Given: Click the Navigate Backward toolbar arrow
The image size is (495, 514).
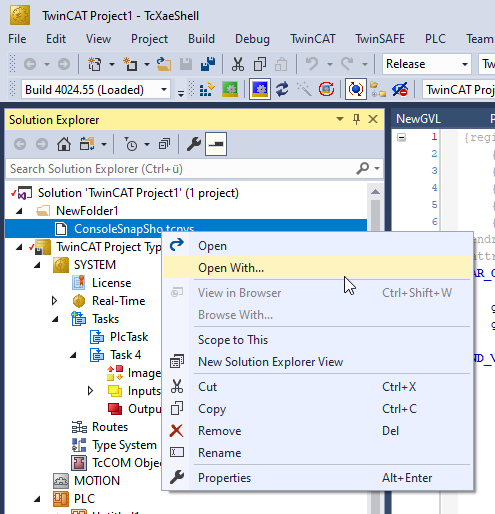Looking at the screenshot, I should pyautogui.click(x=30, y=64).
